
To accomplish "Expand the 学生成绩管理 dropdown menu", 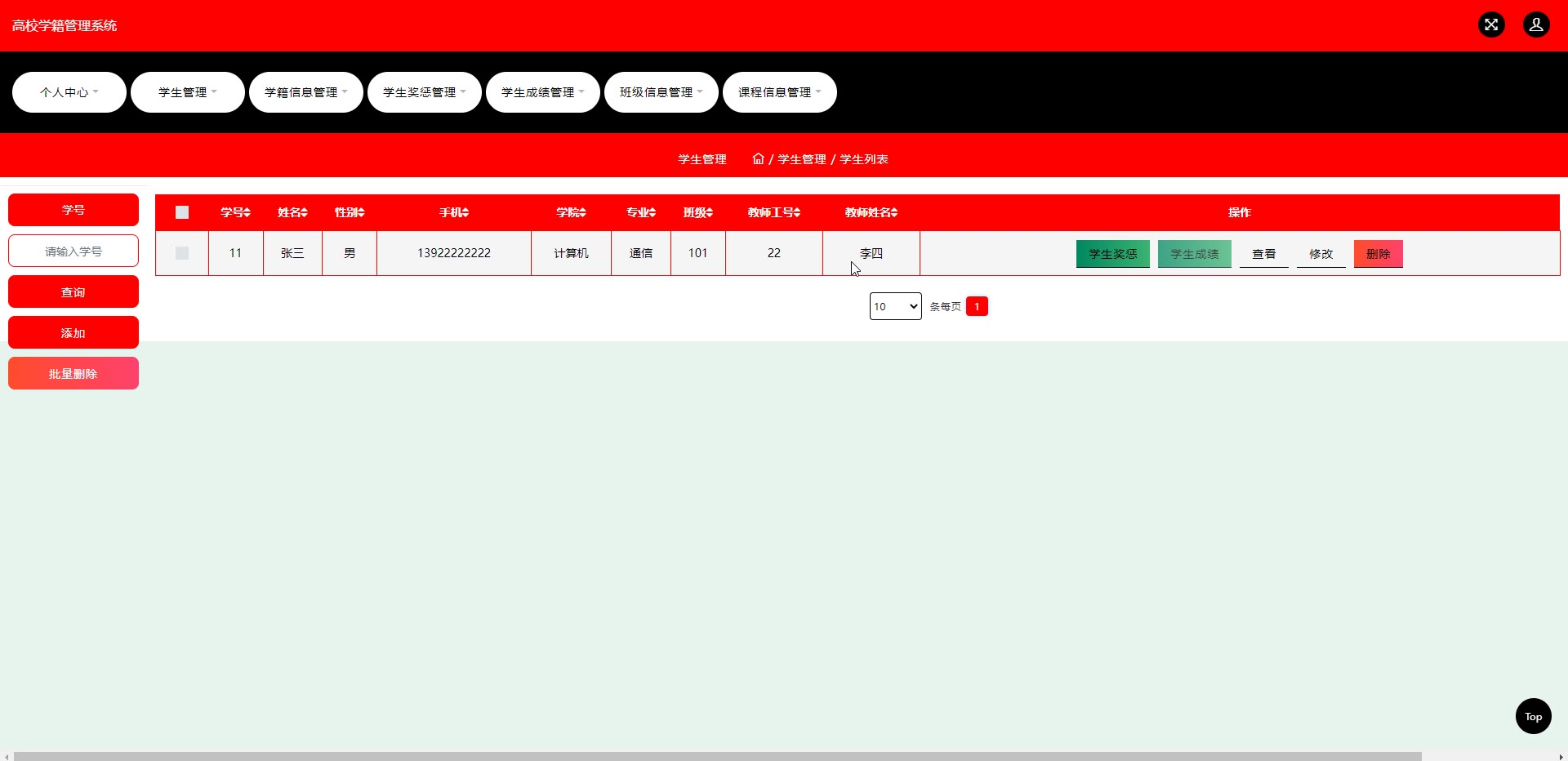I will (x=543, y=92).
